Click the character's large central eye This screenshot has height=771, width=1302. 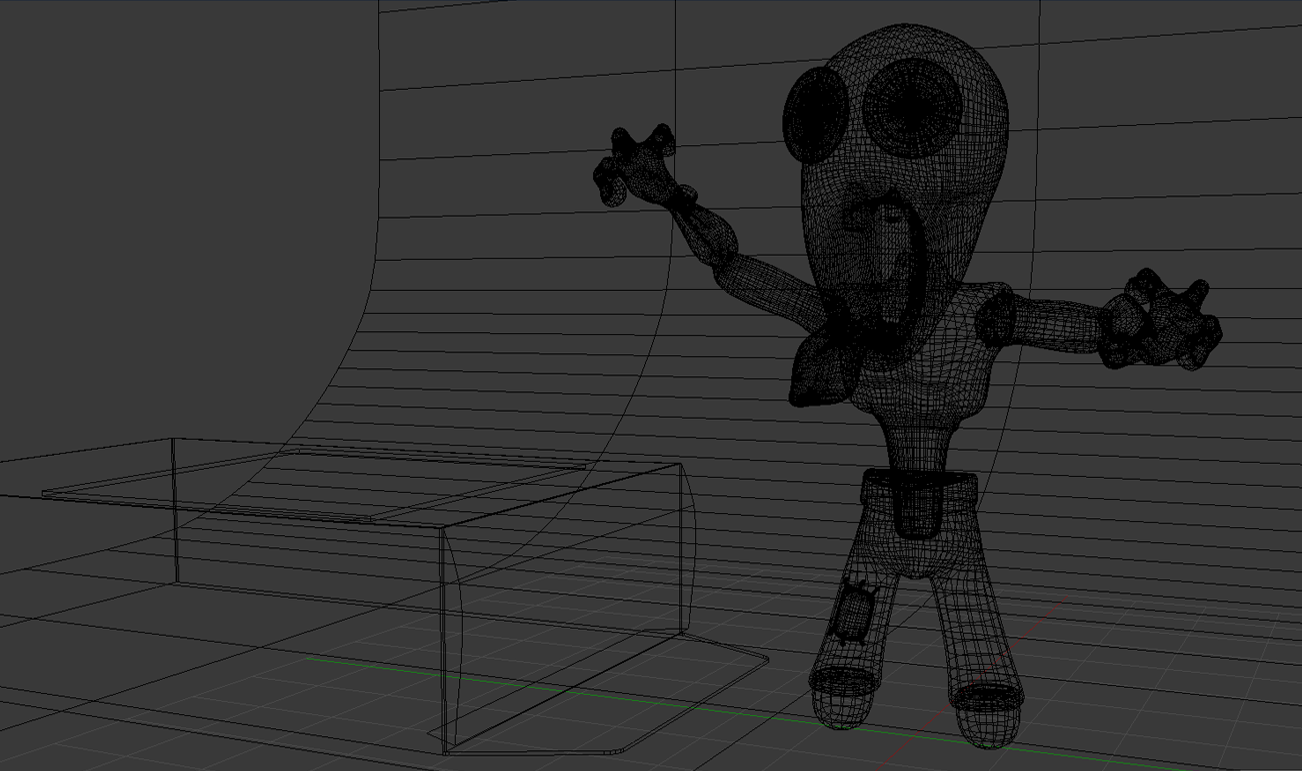[x=911, y=108]
